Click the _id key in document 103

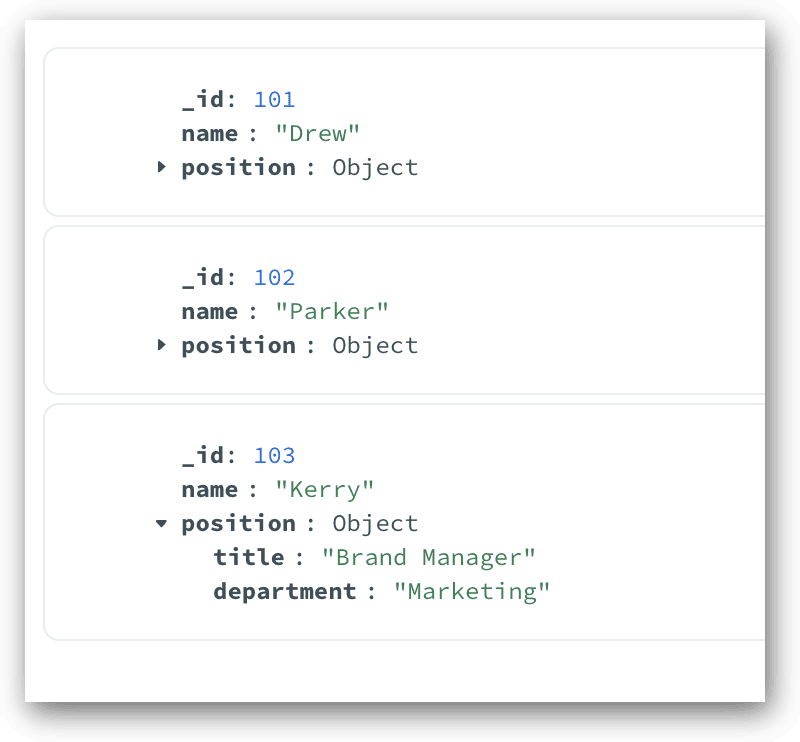click(203, 456)
